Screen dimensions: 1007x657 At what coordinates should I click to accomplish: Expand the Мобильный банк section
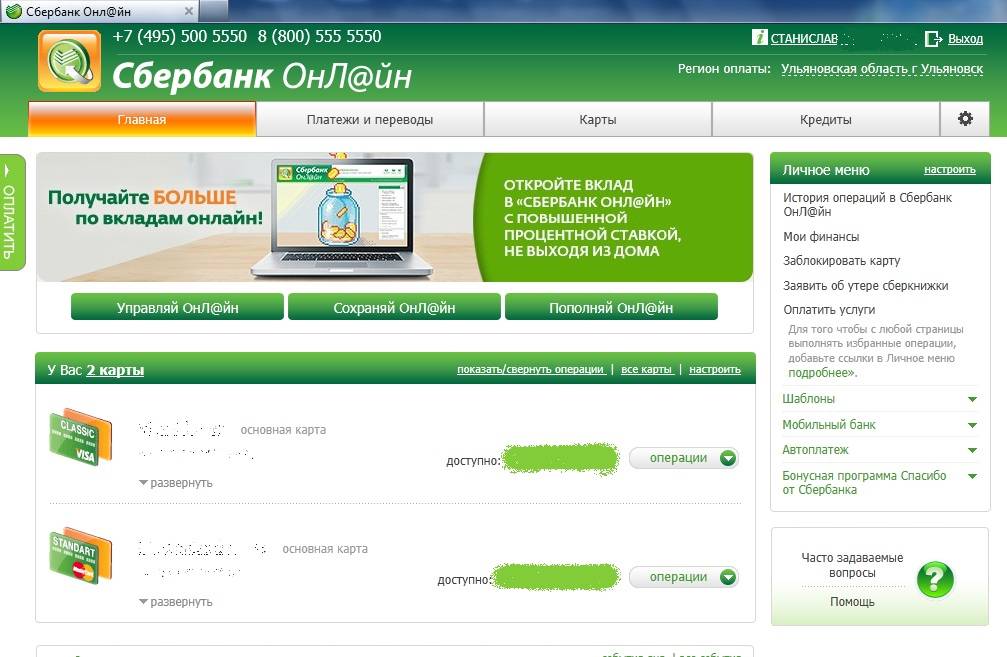pos(880,425)
